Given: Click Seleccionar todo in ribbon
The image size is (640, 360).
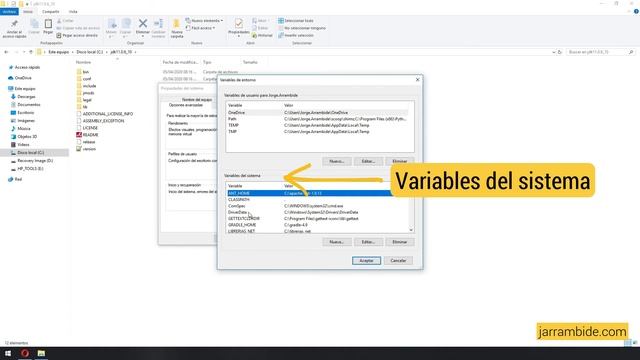Looking at the screenshot, I should pyautogui.click(x=296, y=20).
